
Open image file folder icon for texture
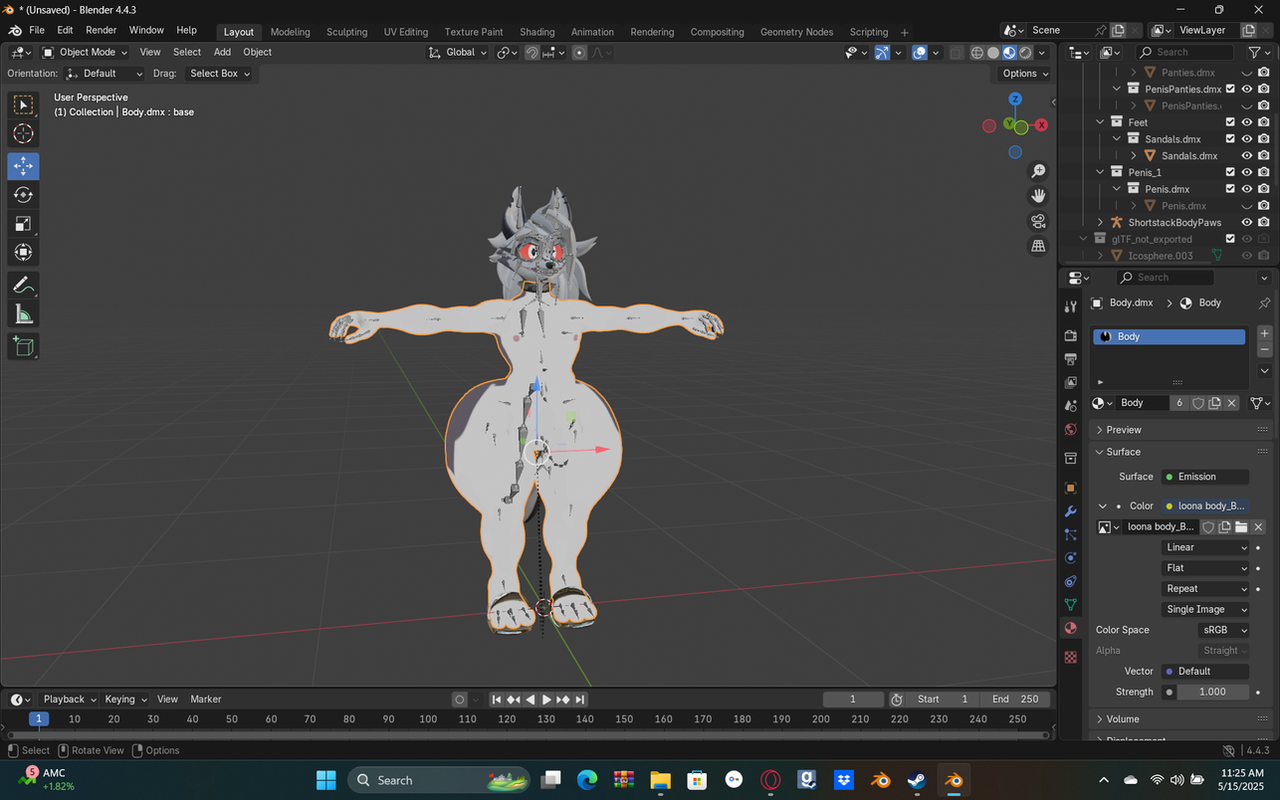[x=1241, y=527]
